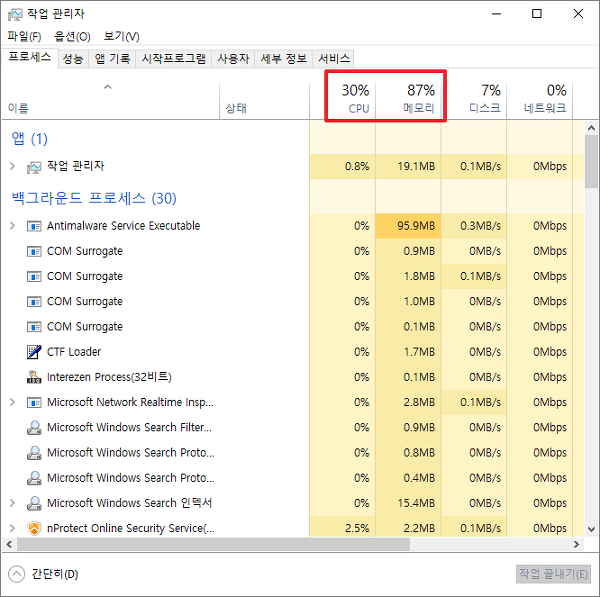This screenshot has width=600, height=597.
Task: Click the nProtect shield icon
Action: coord(34,528)
